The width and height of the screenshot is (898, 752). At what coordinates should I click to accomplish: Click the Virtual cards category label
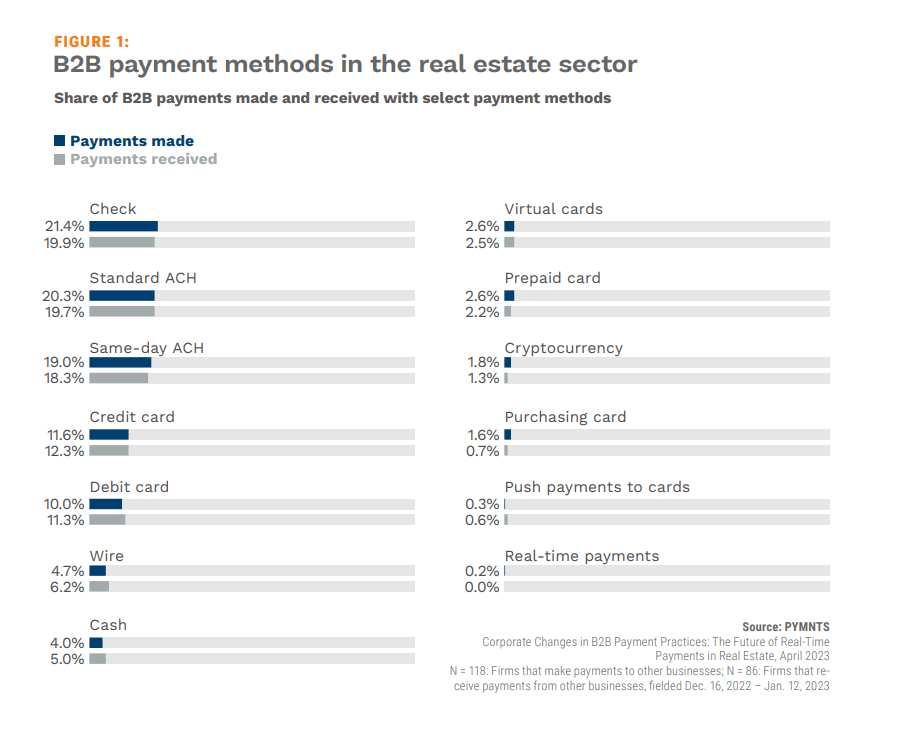click(x=553, y=209)
